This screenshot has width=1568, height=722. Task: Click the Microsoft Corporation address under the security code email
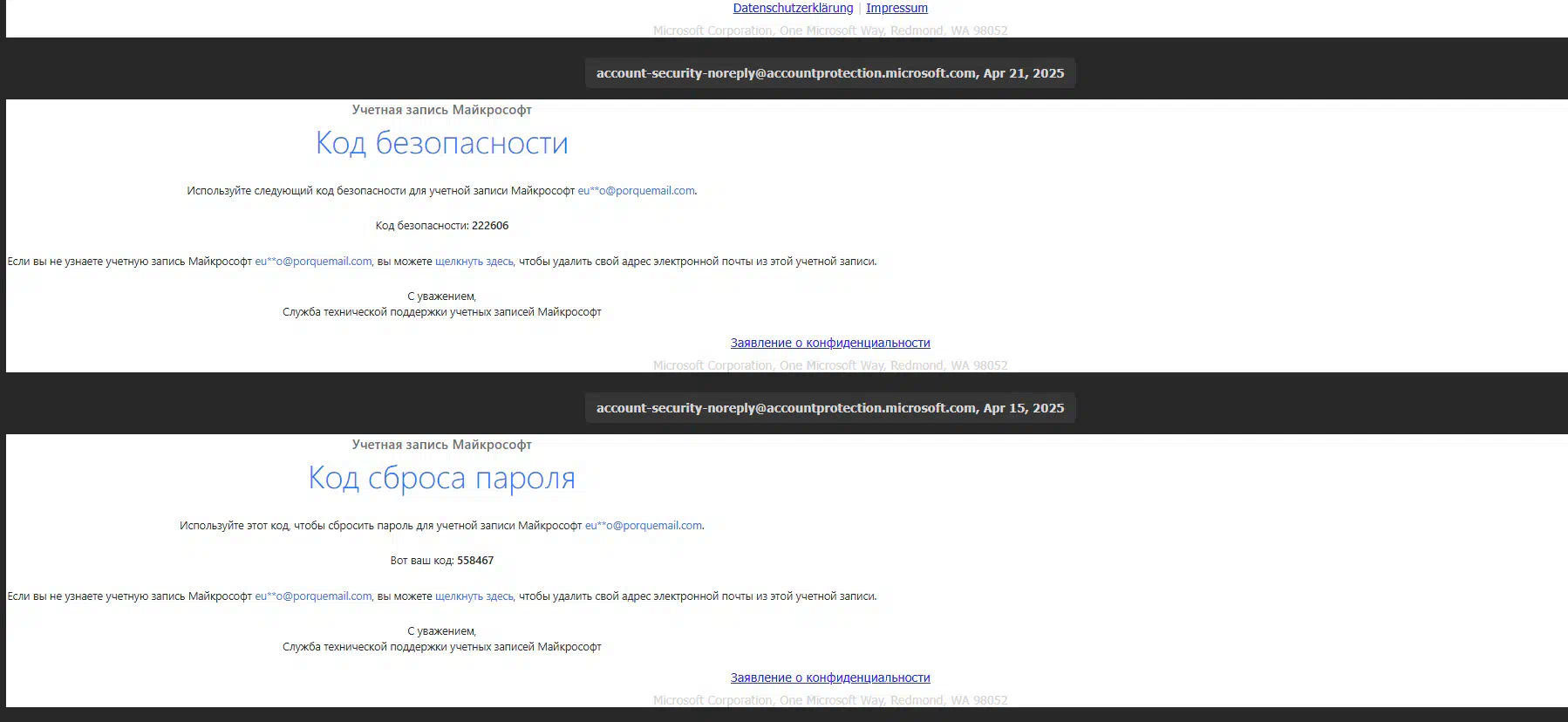(830, 365)
